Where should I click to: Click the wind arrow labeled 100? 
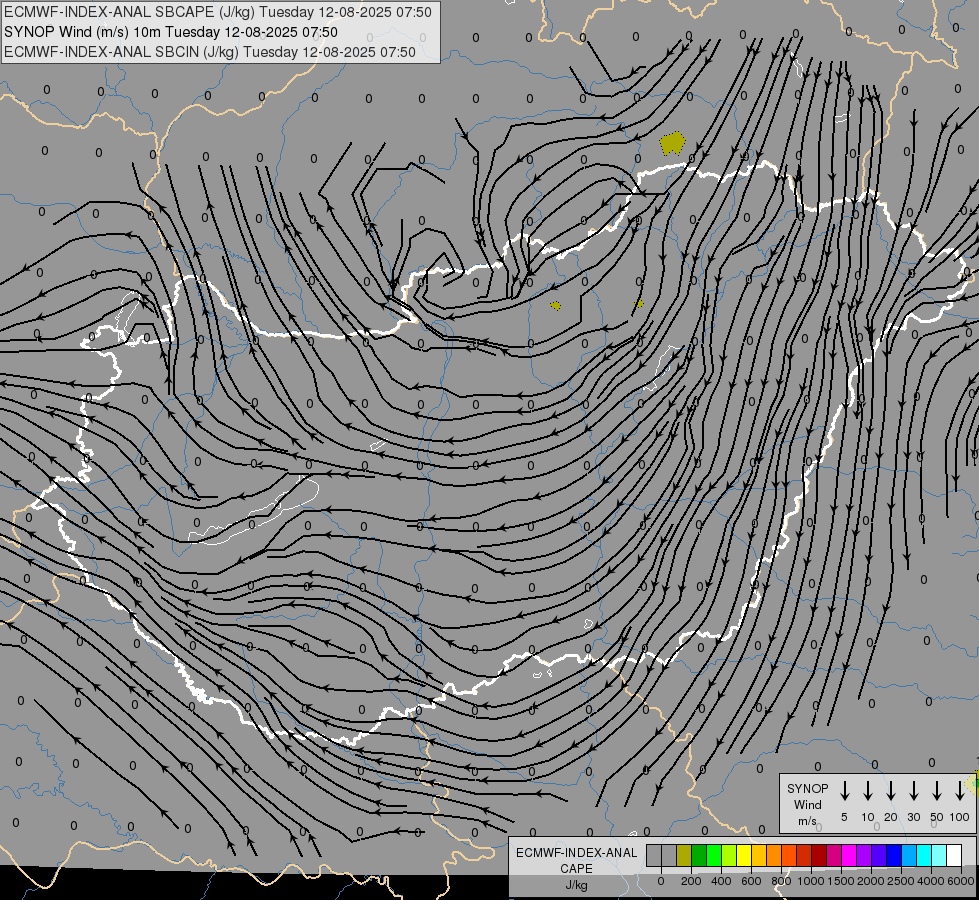[960, 791]
